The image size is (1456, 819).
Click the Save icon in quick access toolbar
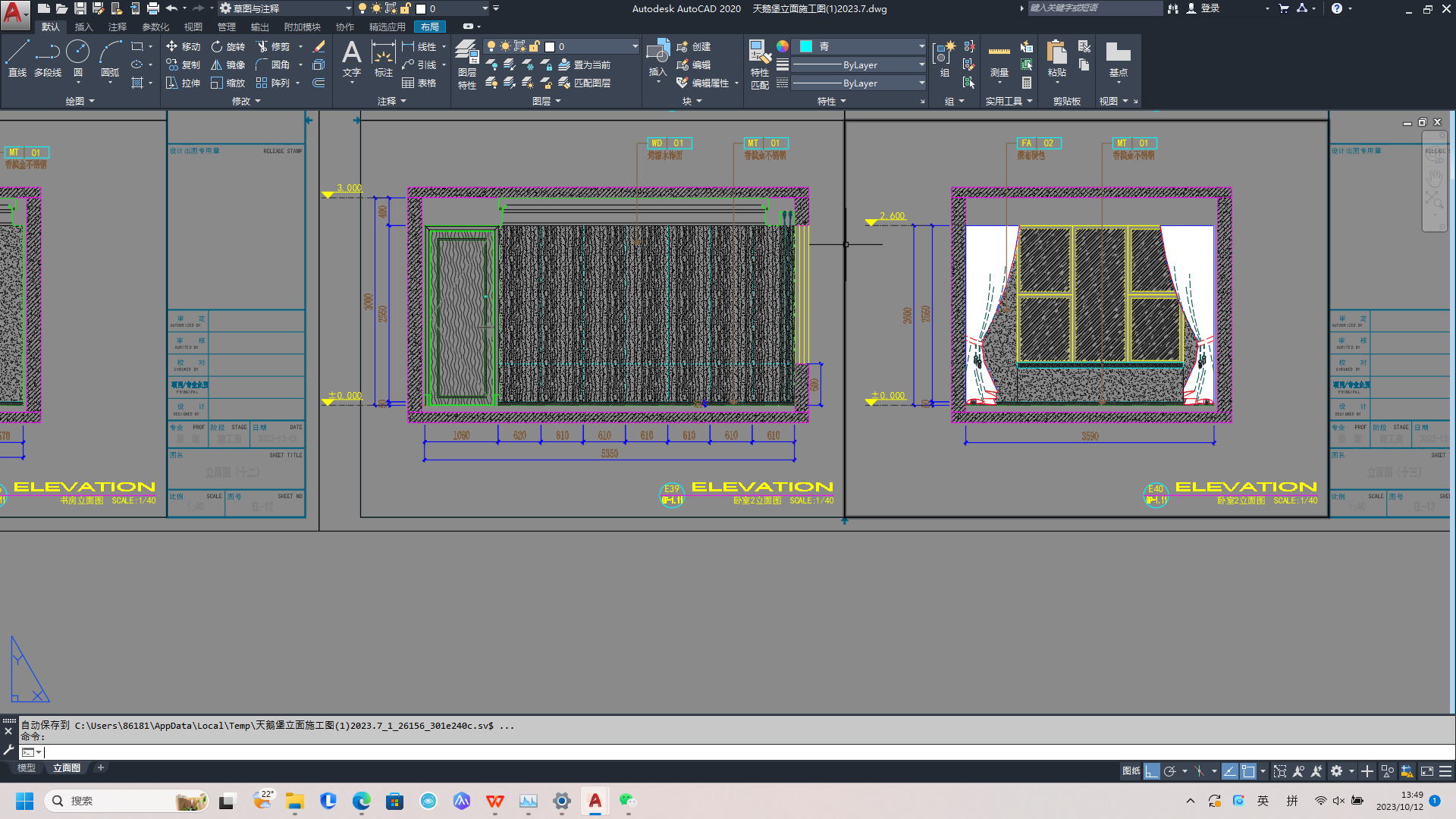80,8
